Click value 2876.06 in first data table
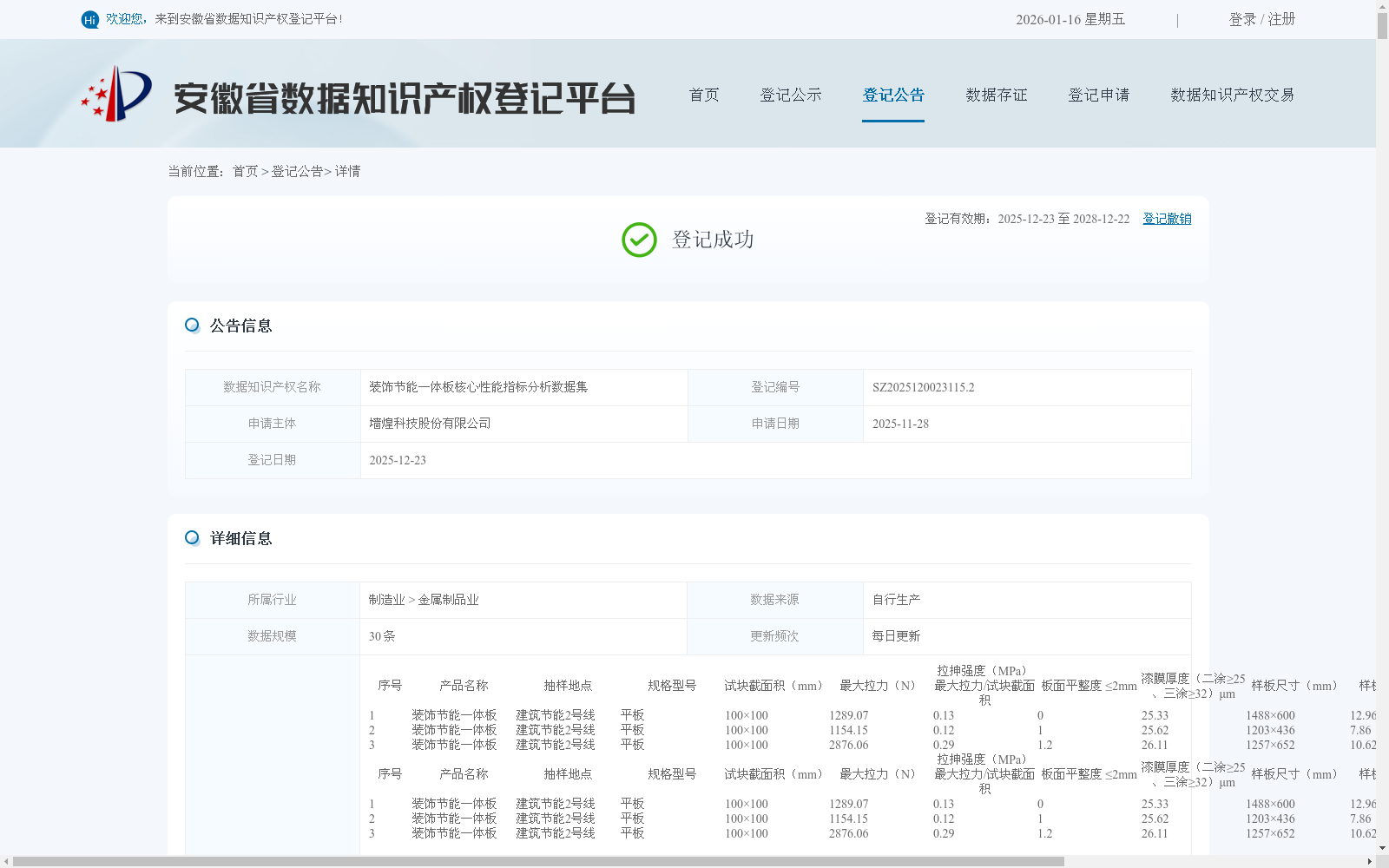The image size is (1389, 868). tap(848, 746)
